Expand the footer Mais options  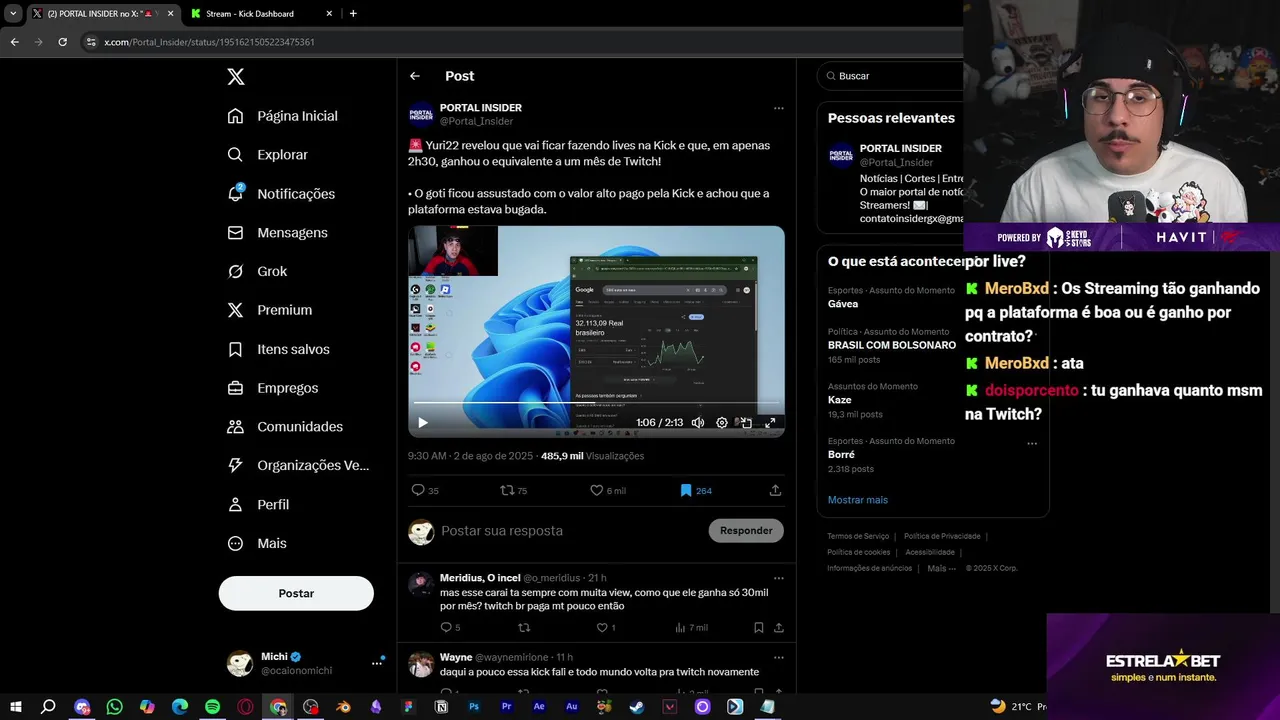(x=942, y=568)
